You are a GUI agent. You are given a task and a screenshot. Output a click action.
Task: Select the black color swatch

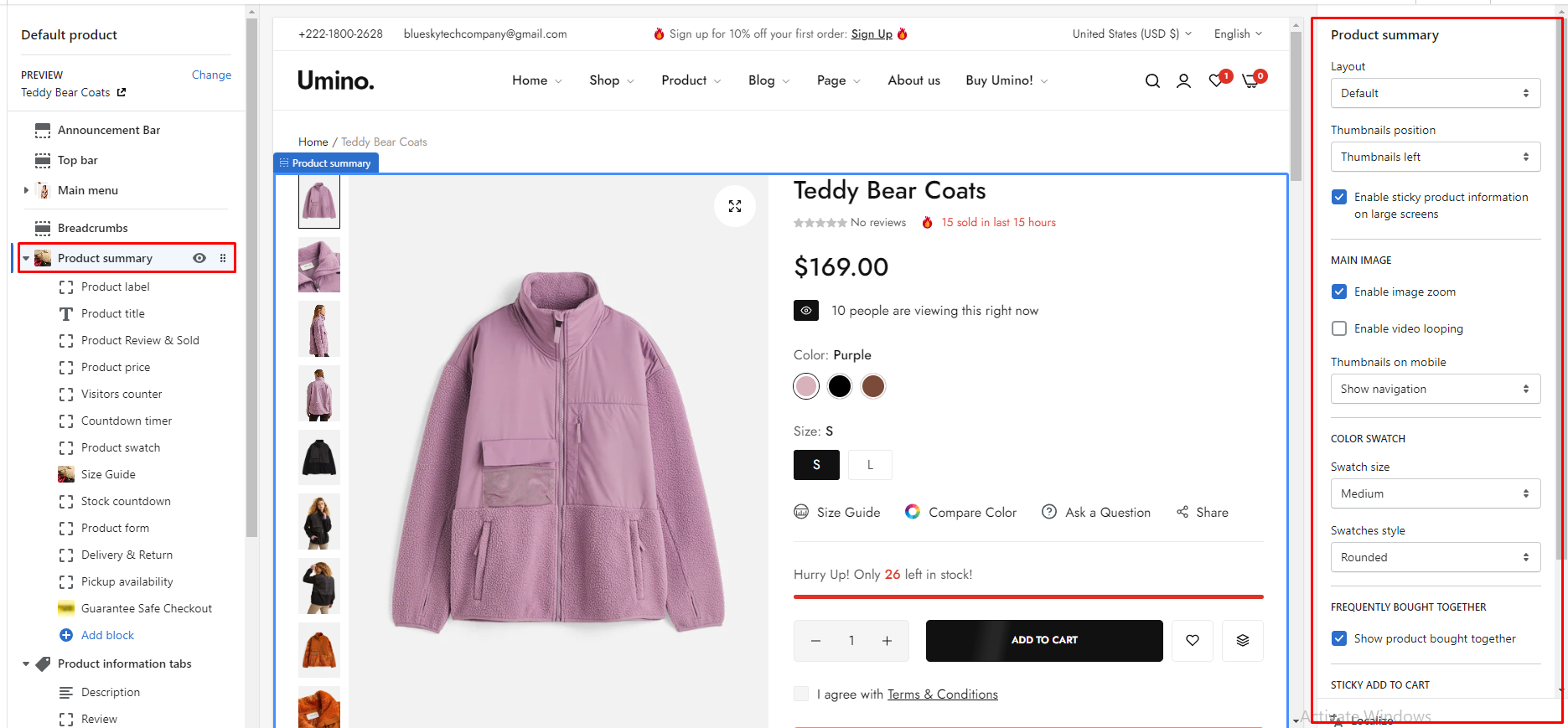tap(839, 386)
